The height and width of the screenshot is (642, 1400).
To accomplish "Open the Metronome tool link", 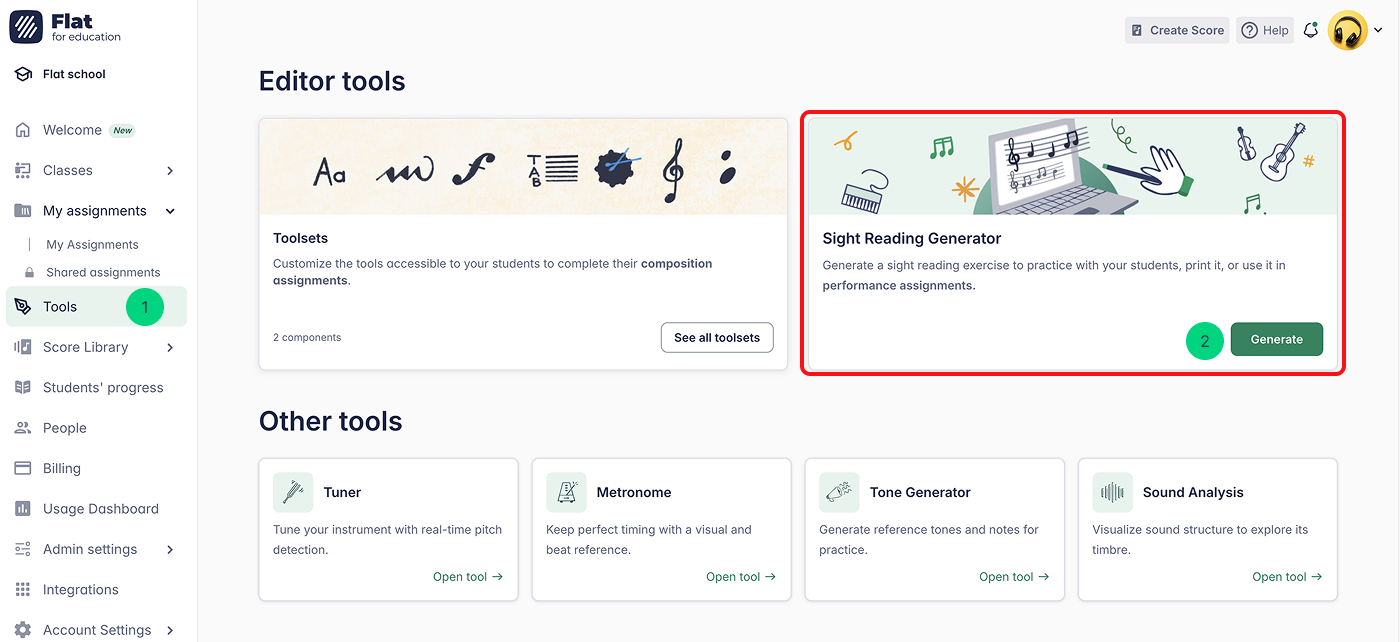I will click(x=740, y=577).
